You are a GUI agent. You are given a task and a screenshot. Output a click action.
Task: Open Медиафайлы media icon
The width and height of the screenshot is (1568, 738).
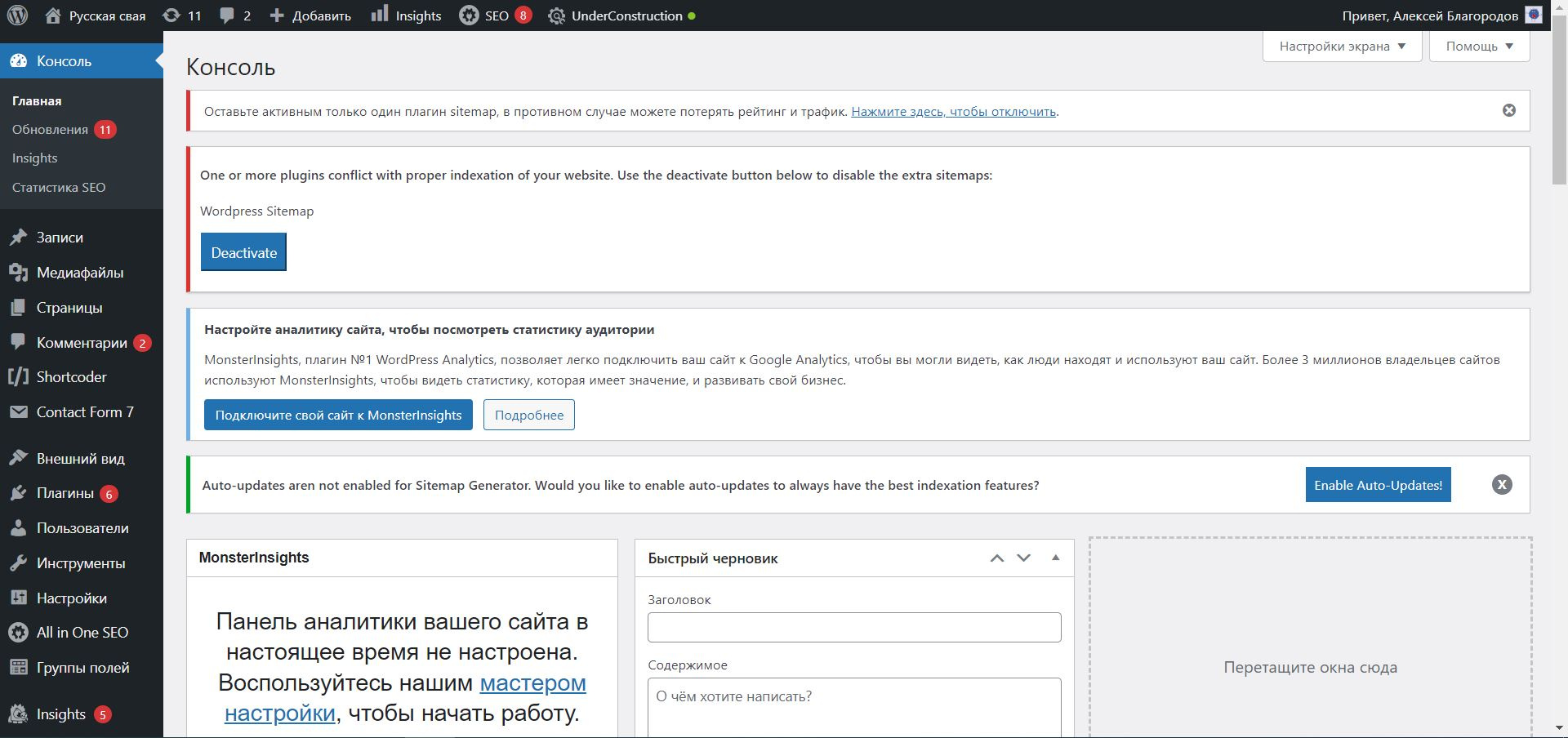(18, 273)
